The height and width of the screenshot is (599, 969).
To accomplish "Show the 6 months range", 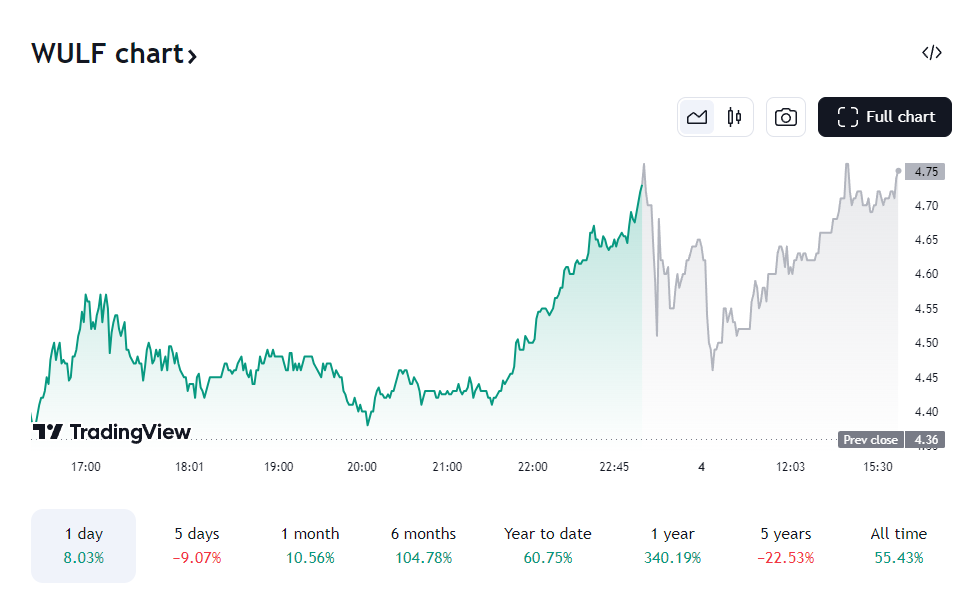I will tap(423, 545).
